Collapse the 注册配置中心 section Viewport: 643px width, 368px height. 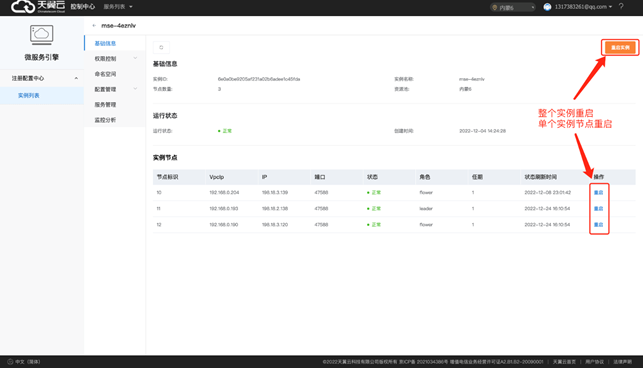[76, 78]
